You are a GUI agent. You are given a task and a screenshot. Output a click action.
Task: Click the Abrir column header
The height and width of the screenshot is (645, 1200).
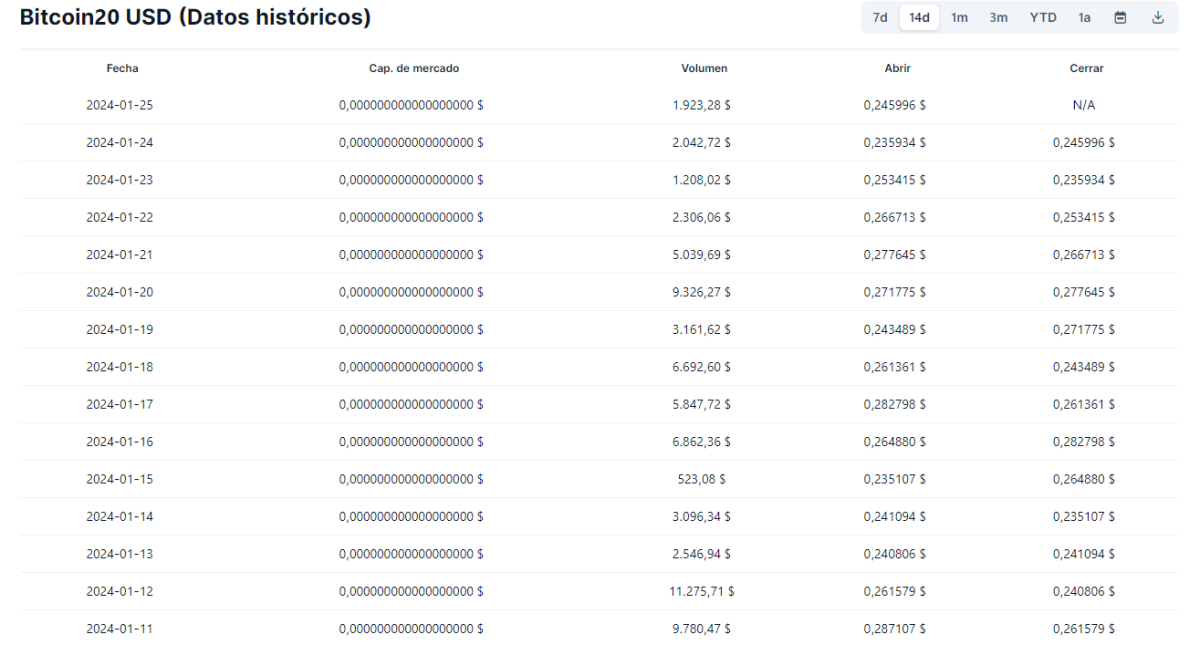tap(897, 68)
